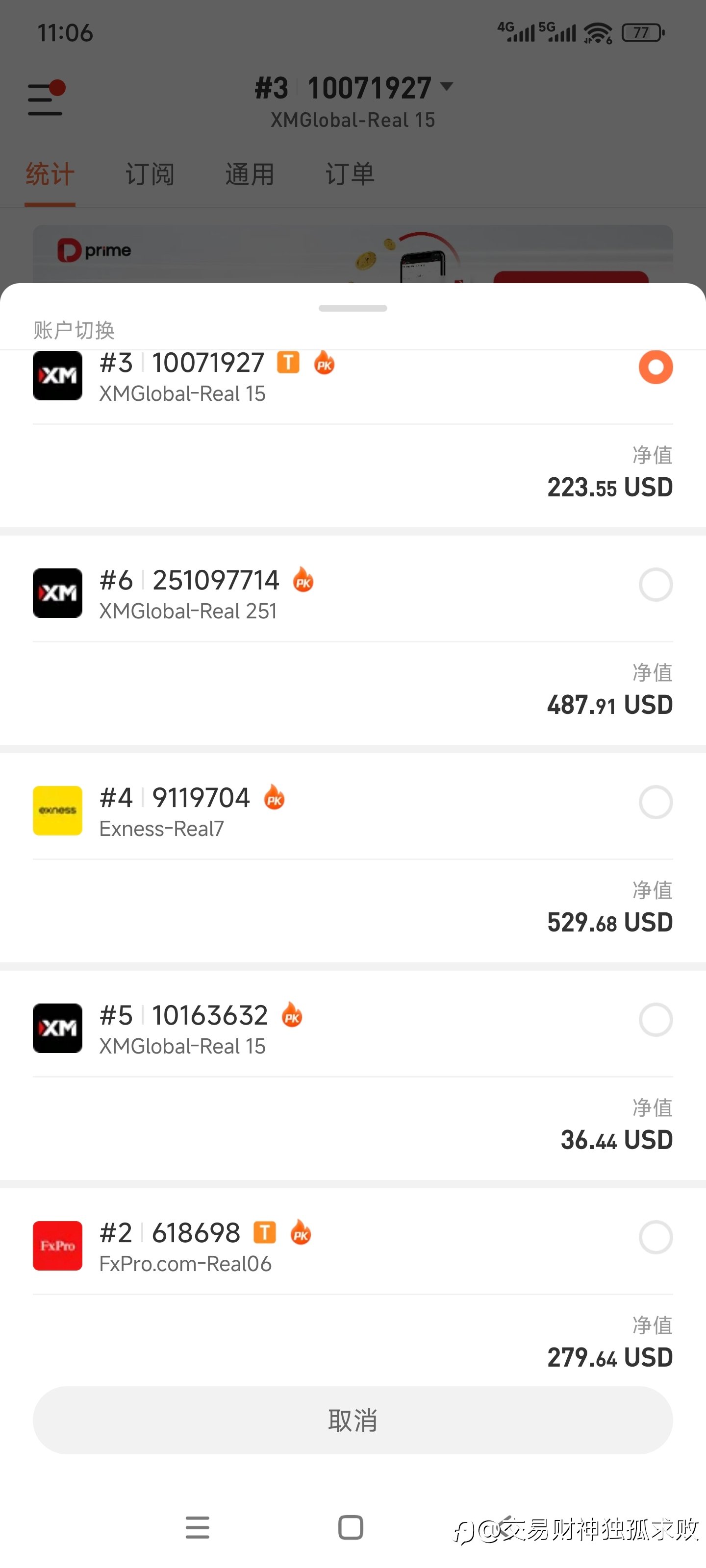Viewport: 706px width, 1568px height.
Task: Select radio button for account #6 251097714
Action: coord(656,585)
